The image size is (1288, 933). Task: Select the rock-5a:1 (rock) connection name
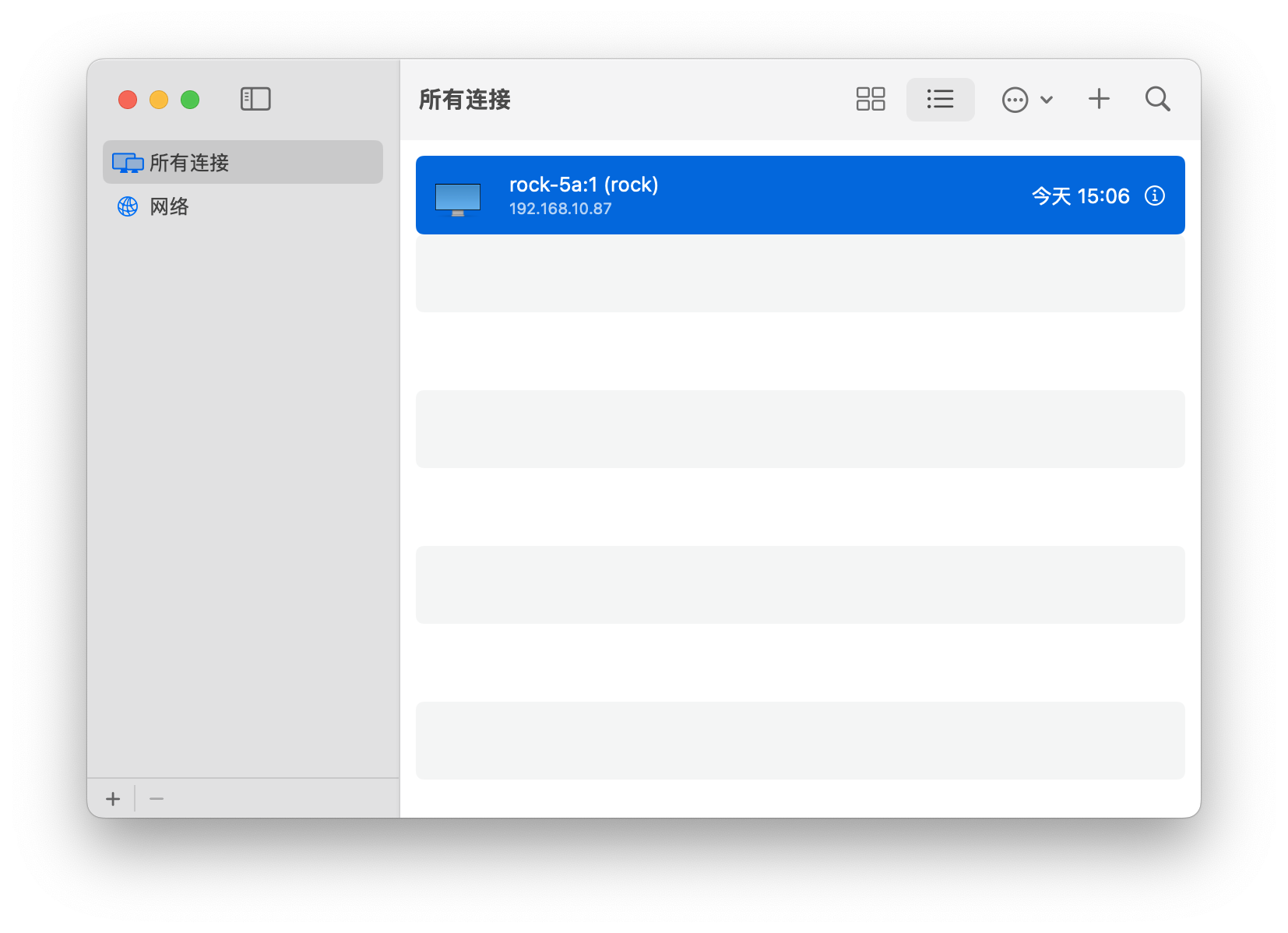click(x=583, y=185)
